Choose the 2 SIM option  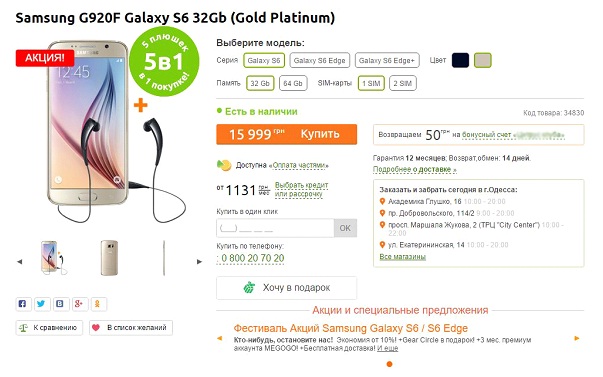point(403,83)
